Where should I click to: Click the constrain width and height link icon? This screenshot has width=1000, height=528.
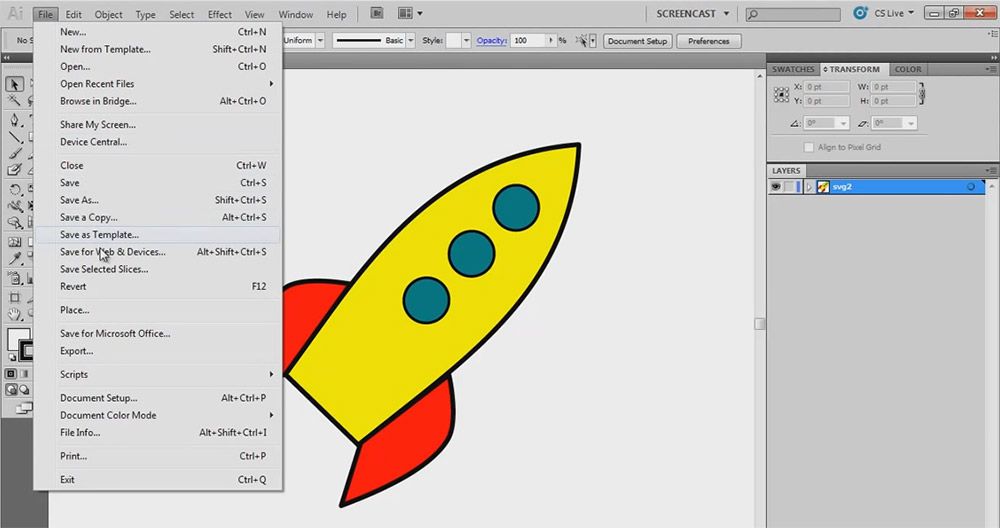[922, 94]
